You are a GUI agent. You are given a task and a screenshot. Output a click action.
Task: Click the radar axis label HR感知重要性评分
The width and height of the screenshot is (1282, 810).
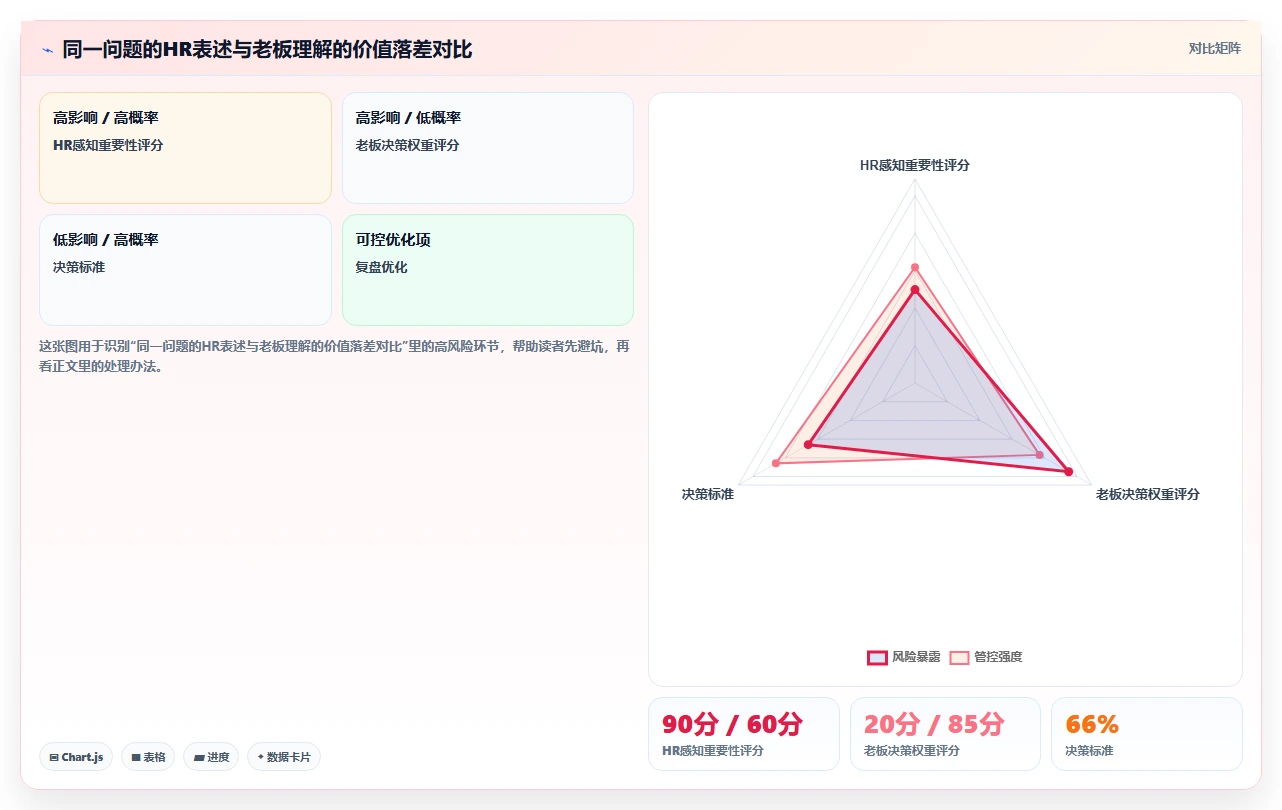915,165
